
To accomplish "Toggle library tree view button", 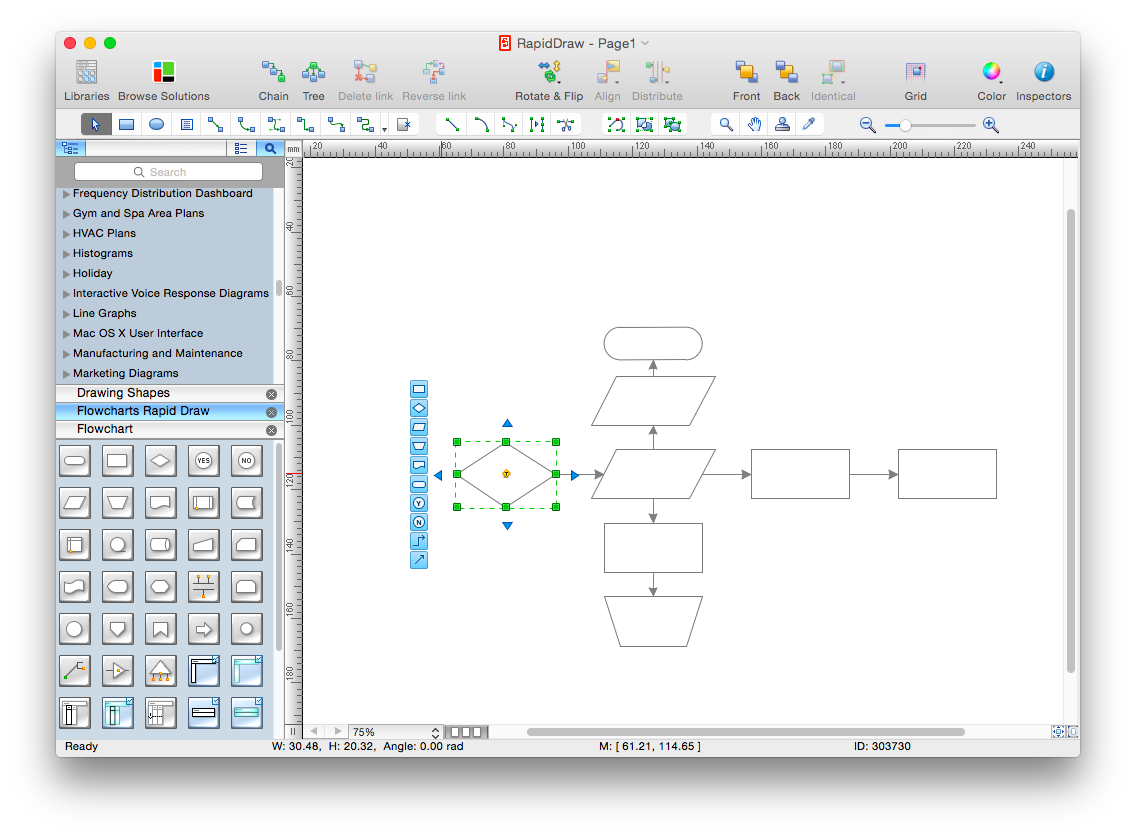I will click(x=71, y=149).
